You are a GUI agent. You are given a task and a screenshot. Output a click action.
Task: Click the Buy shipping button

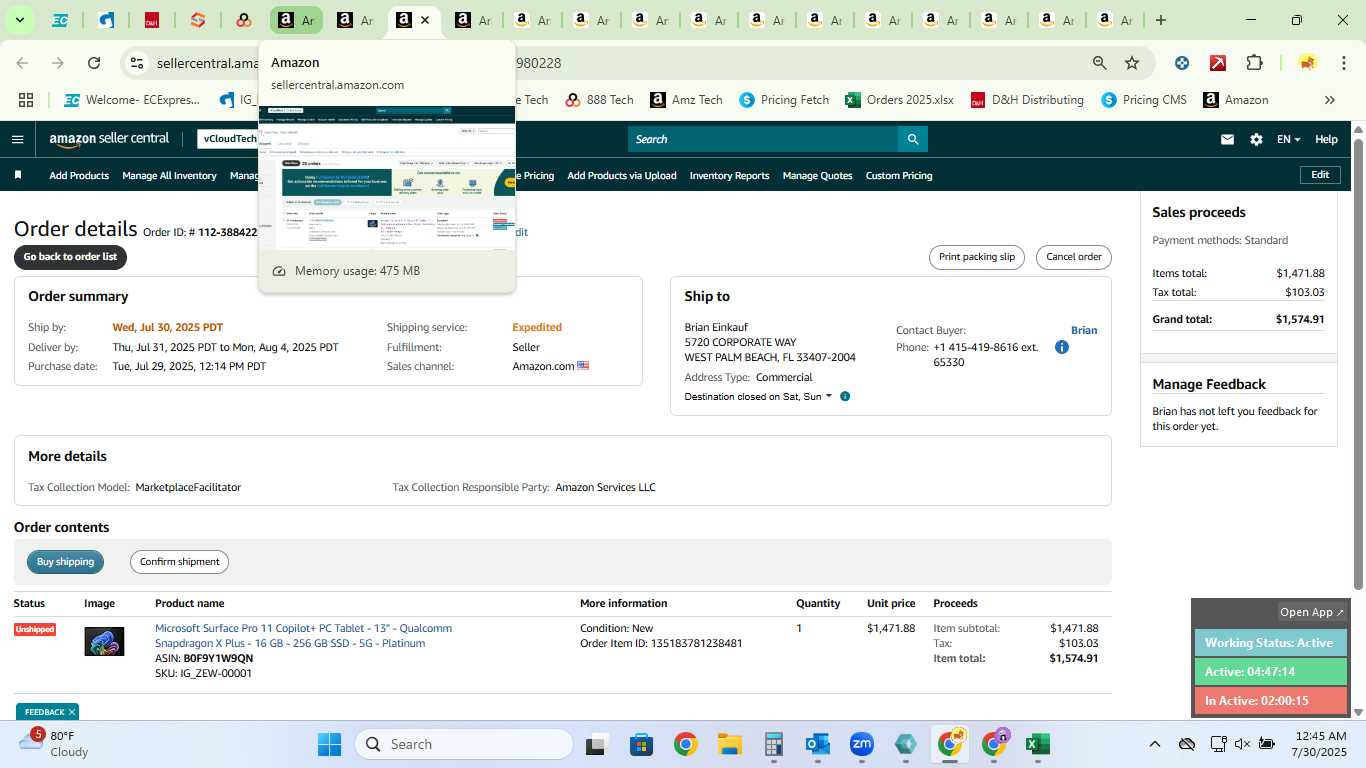pos(65,562)
